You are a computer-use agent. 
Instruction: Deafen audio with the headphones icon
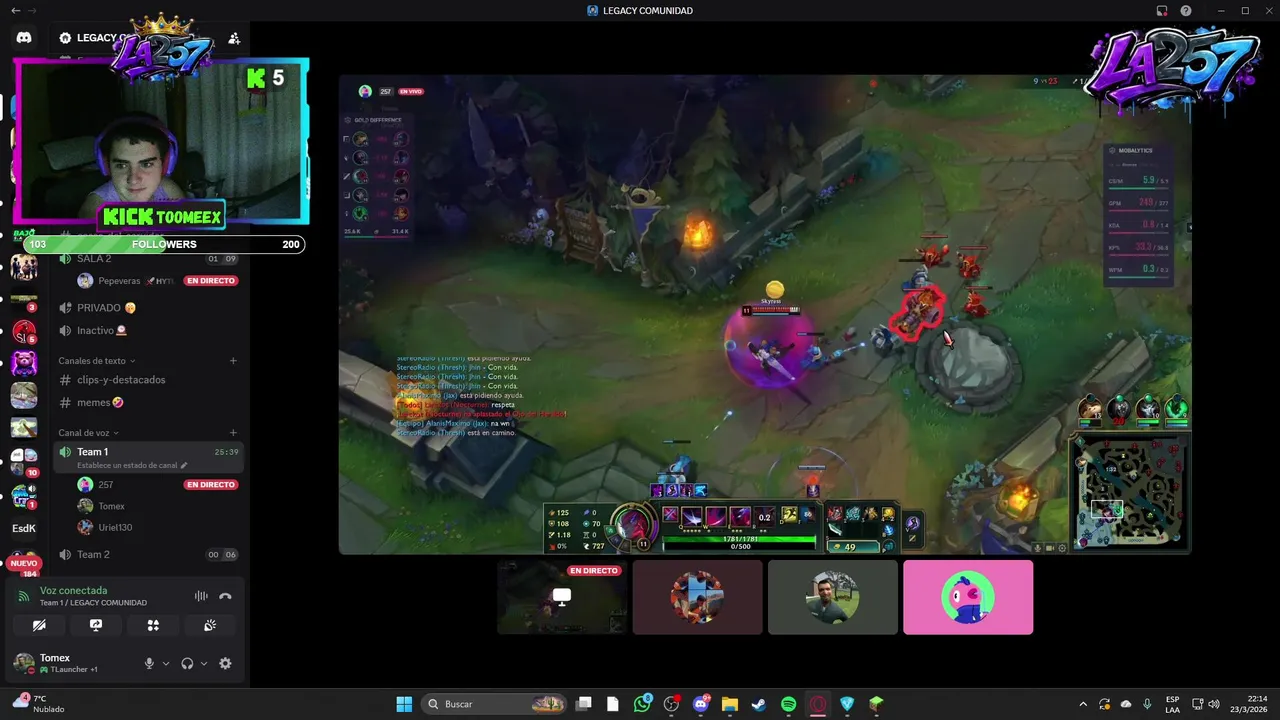187,663
